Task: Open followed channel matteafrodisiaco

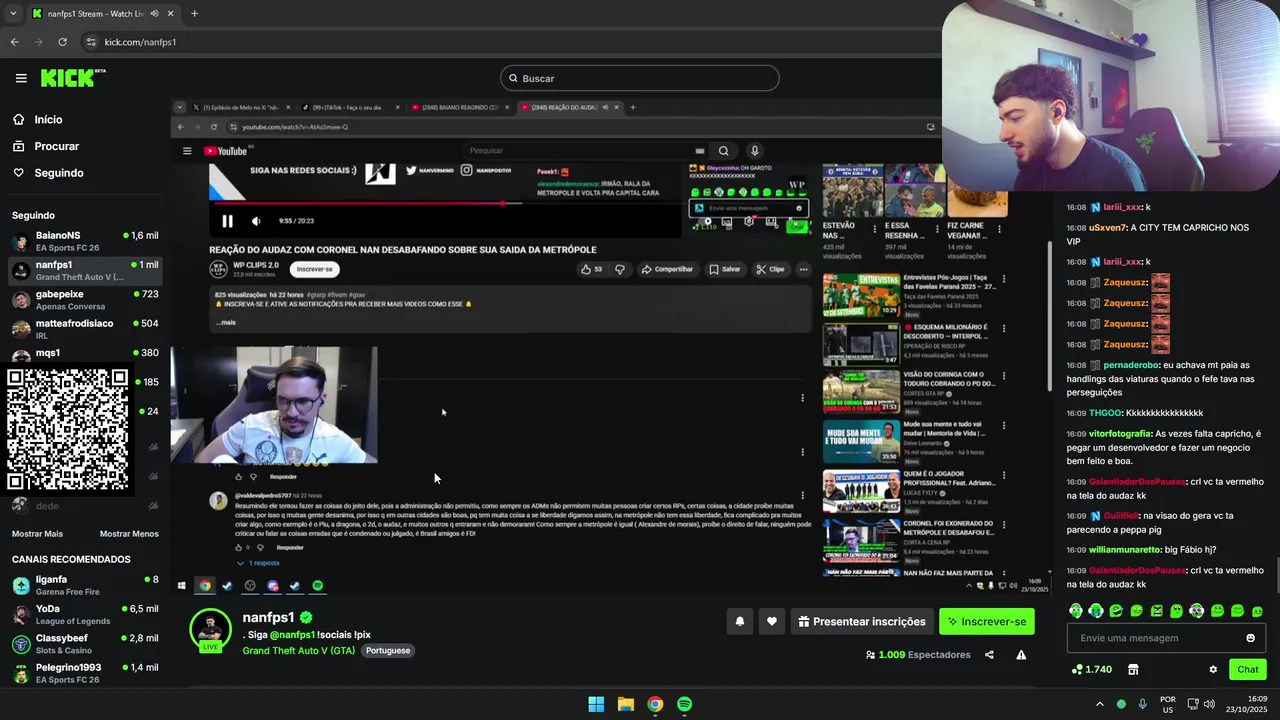Action: [85, 329]
